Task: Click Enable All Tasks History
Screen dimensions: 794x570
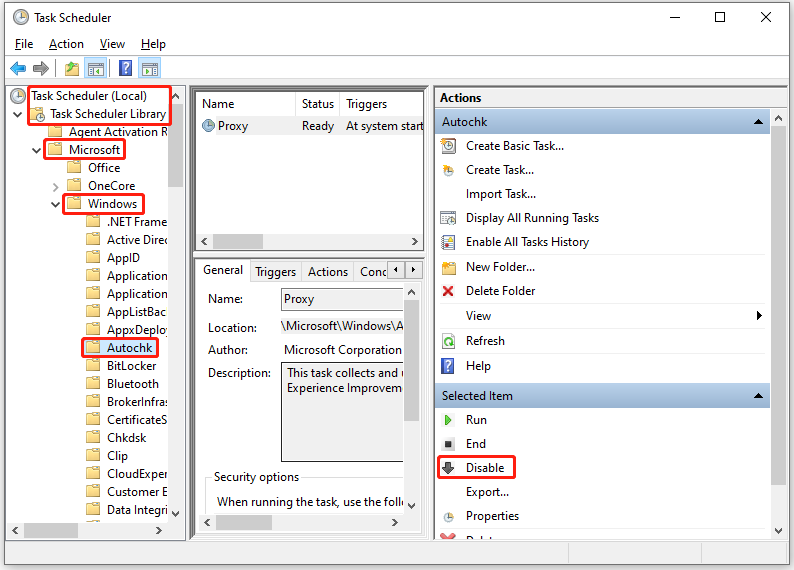Action: point(527,242)
